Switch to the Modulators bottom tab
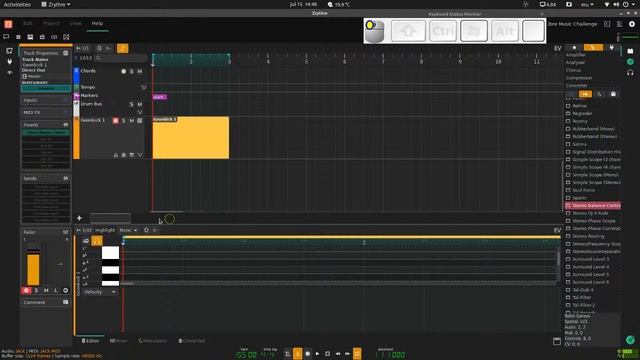640x360 pixels. [x=152, y=341]
